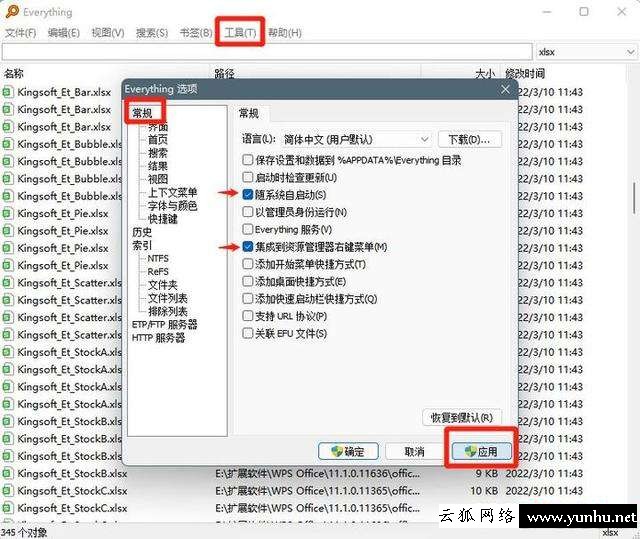The image size is (640, 539).
Task: Check 添加桌面快捷方式(E)
Action: coord(248,281)
